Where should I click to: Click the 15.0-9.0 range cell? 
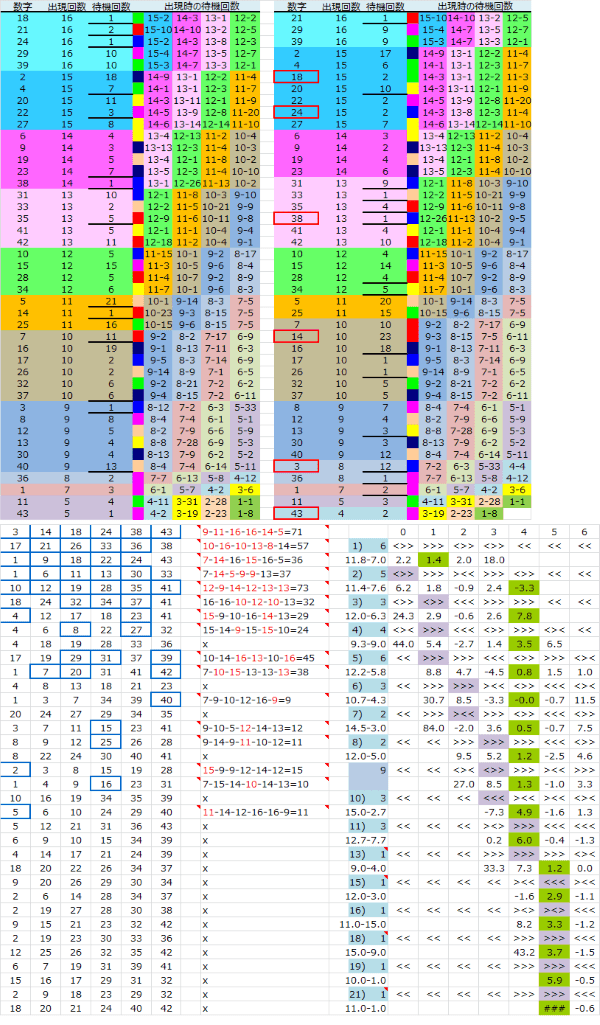(368, 952)
